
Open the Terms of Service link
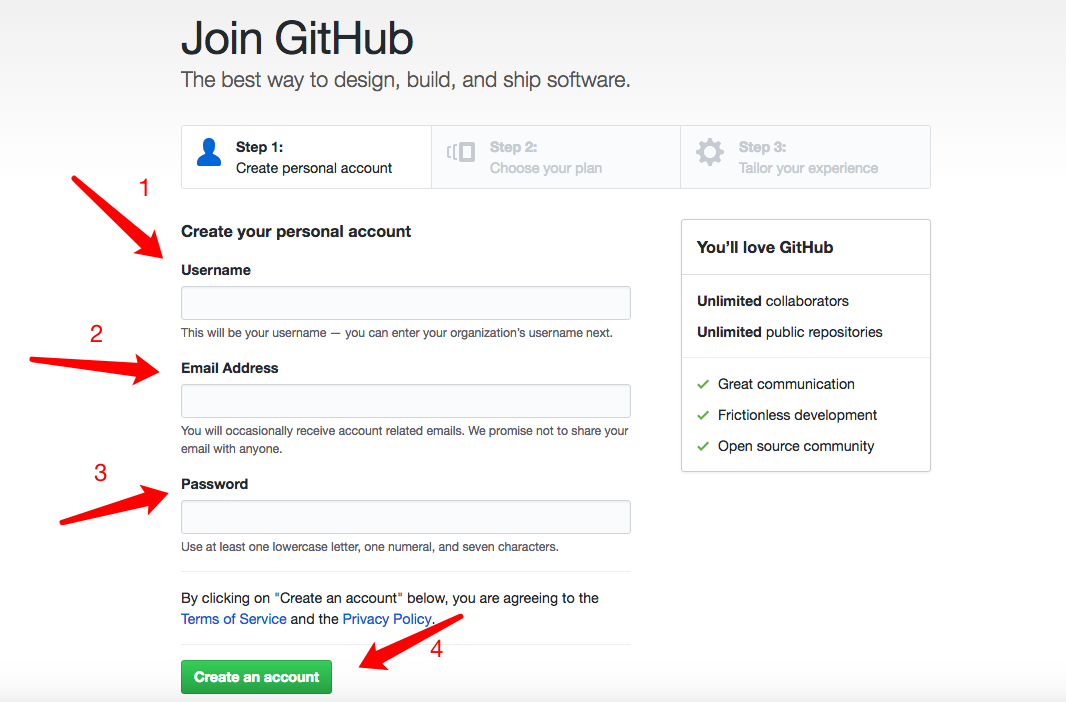point(233,618)
